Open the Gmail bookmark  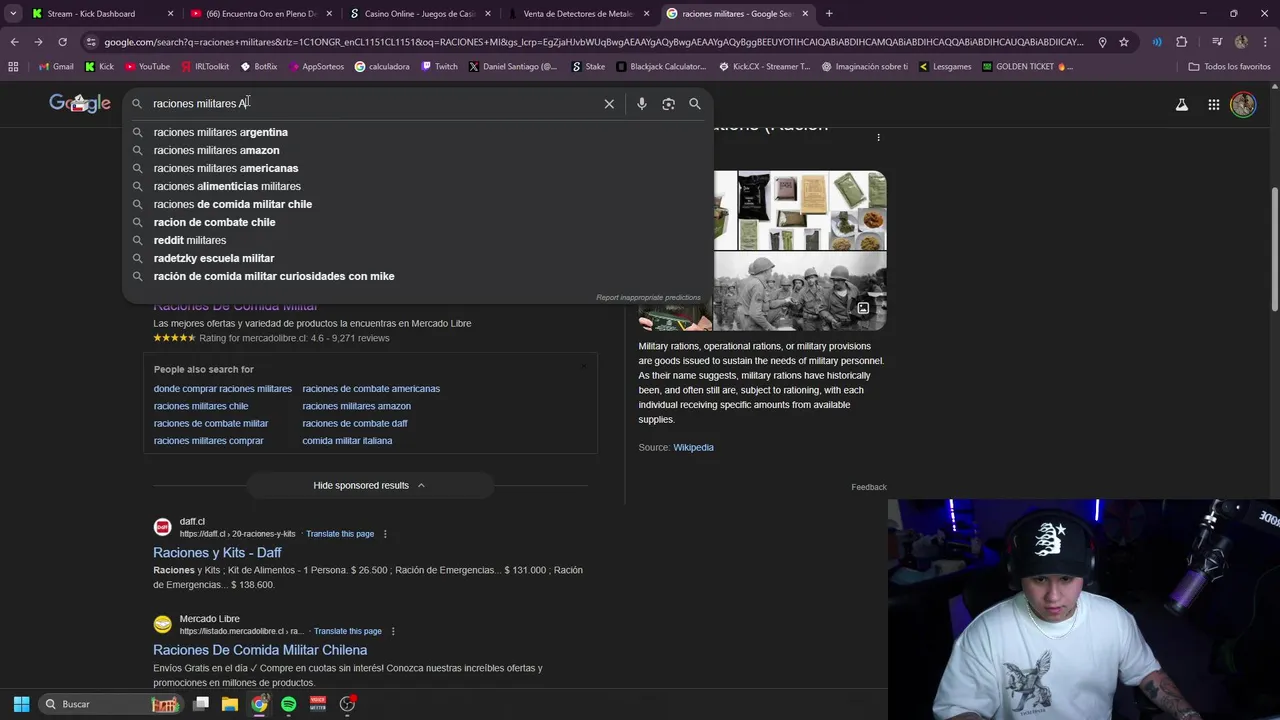point(56,67)
